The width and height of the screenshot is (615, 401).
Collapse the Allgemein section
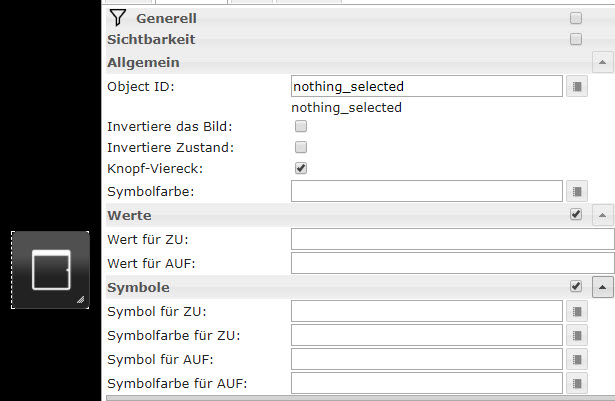(602, 62)
